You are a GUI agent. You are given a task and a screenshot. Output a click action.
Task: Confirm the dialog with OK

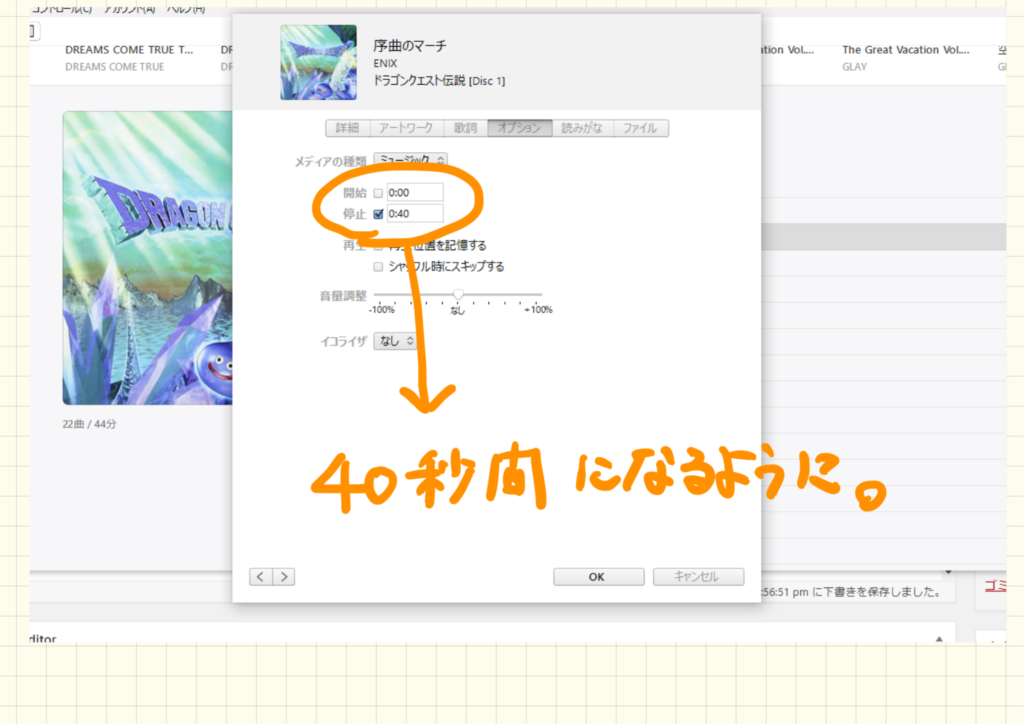(598, 576)
